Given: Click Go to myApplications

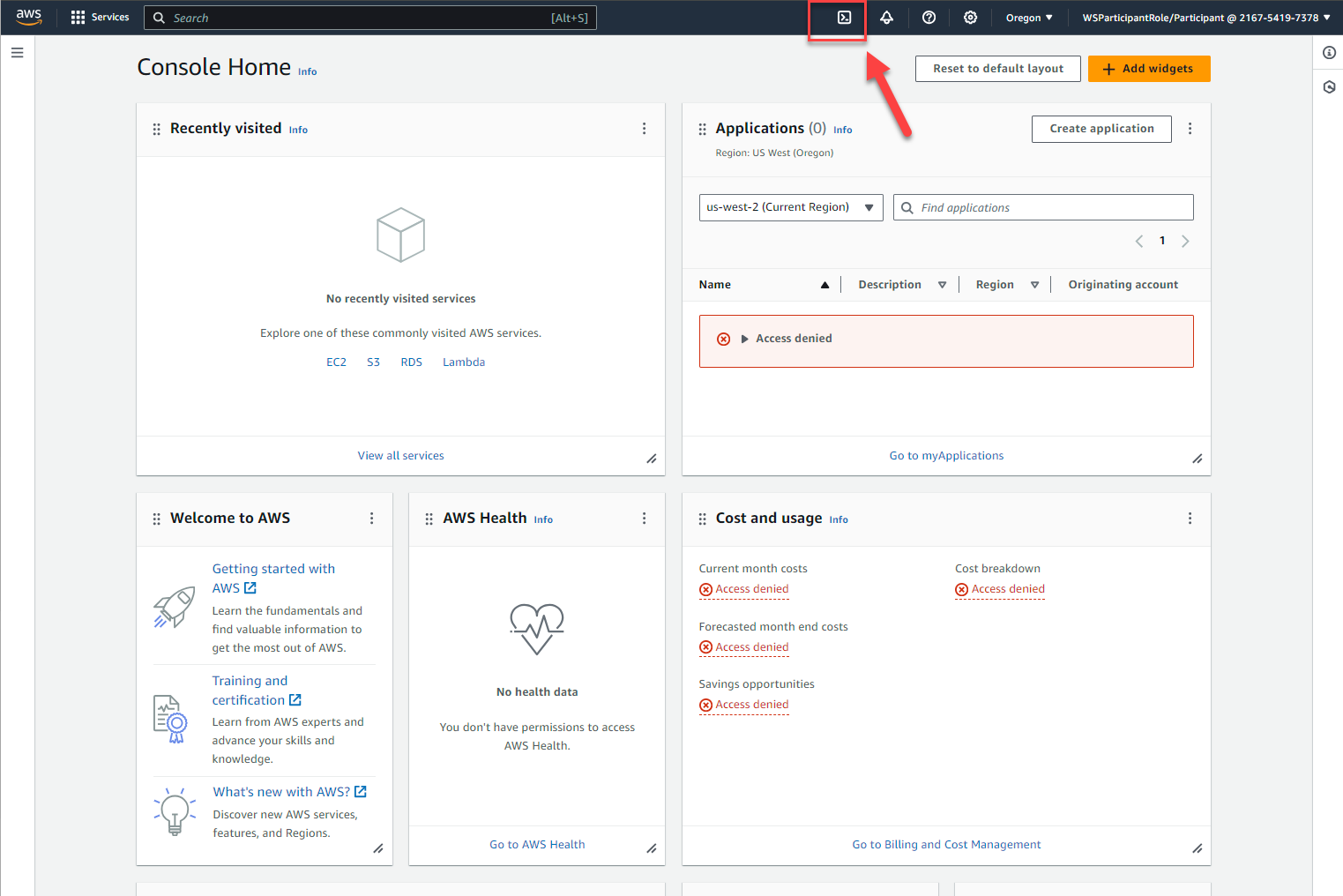Looking at the screenshot, I should pyautogui.click(x=946, y=456).
